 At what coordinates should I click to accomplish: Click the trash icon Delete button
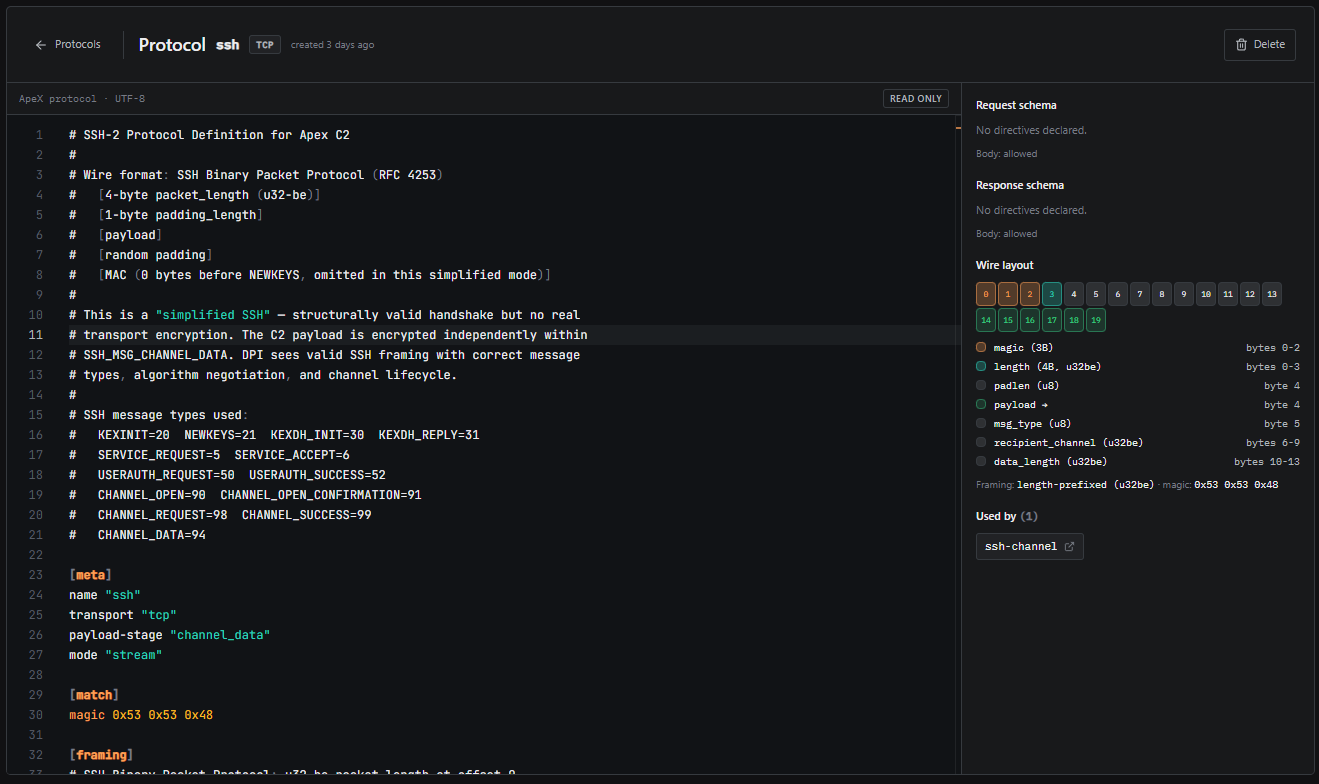point(1260,45)
